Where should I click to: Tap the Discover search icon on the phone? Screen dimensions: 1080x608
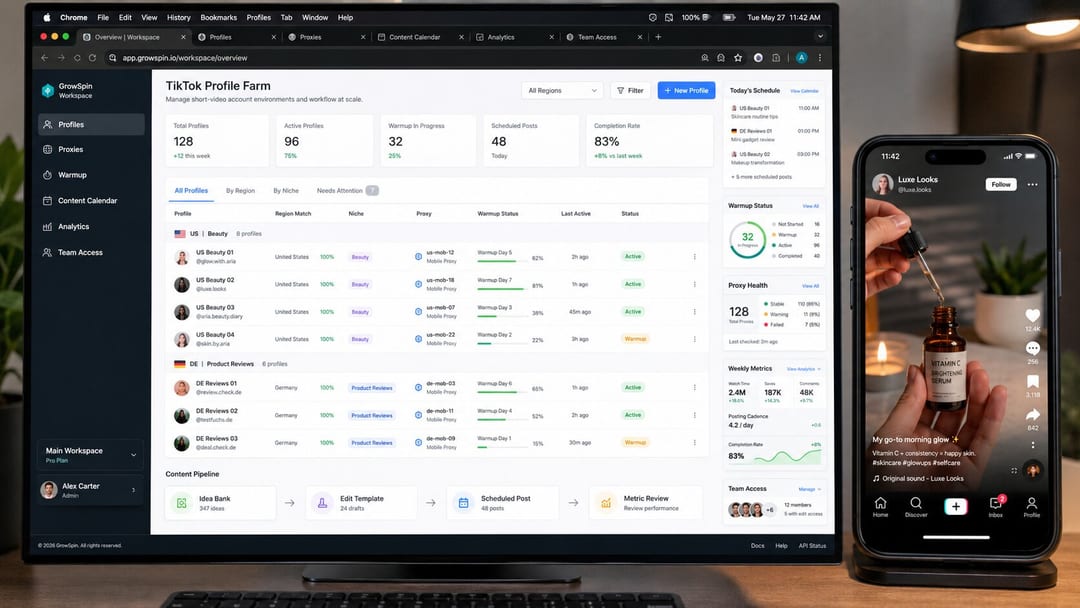click(x=915, y=503)
